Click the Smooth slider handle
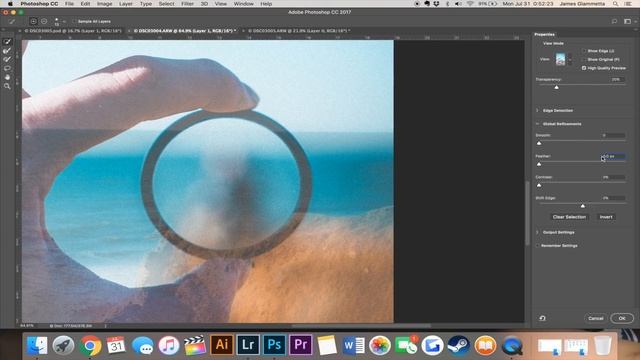 tap(539, 143)
